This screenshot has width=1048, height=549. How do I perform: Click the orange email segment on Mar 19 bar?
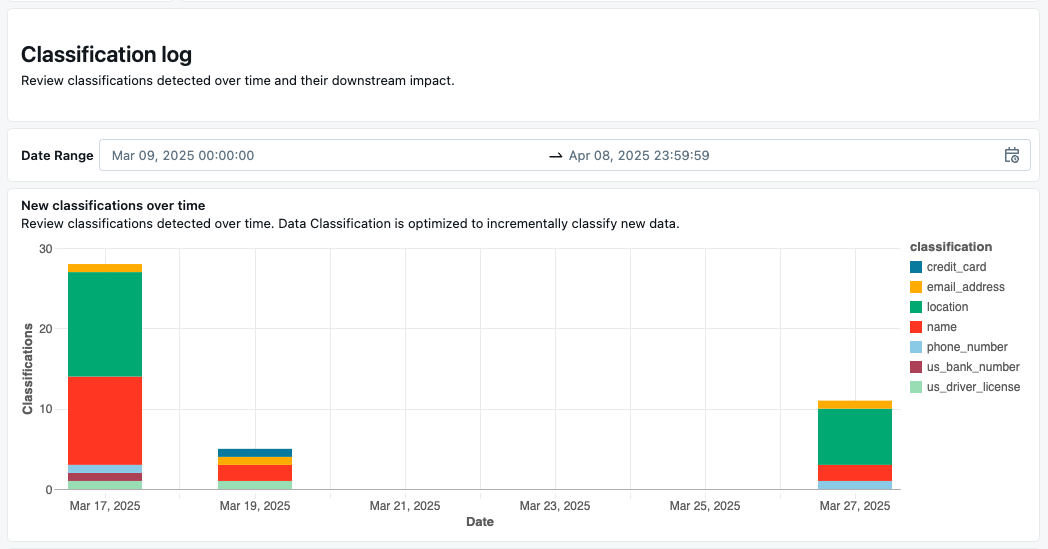point(255,461)
